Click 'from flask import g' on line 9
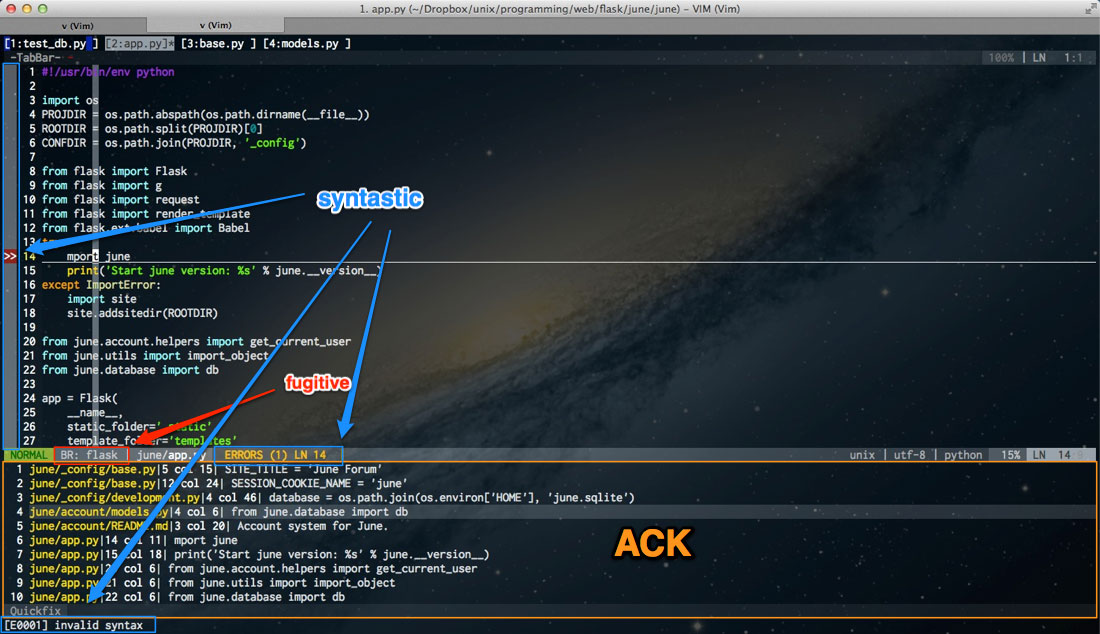The image size is (1100, 634). (102, 186)
